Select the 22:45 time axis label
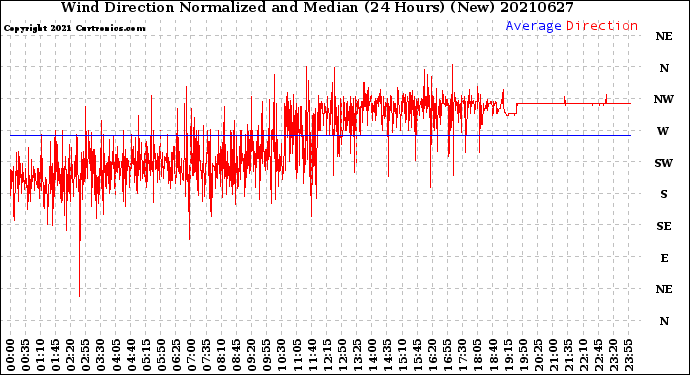690x375 pixels. [598, 355]
